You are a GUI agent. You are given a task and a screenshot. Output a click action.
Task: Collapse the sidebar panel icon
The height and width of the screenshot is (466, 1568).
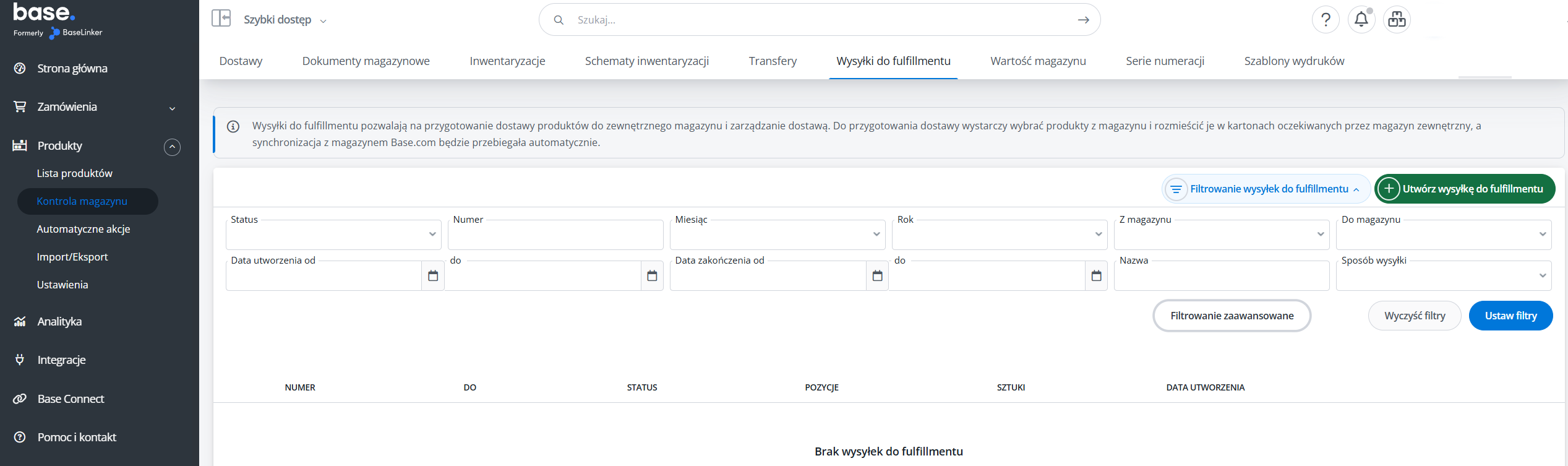point(221,19)
